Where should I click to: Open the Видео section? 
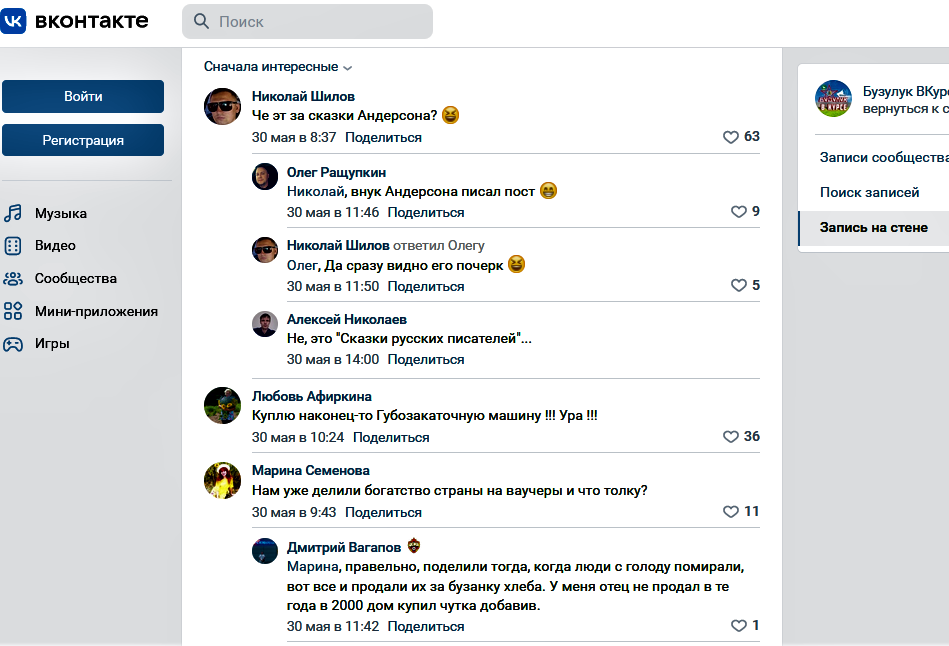(x=55, y=245)
